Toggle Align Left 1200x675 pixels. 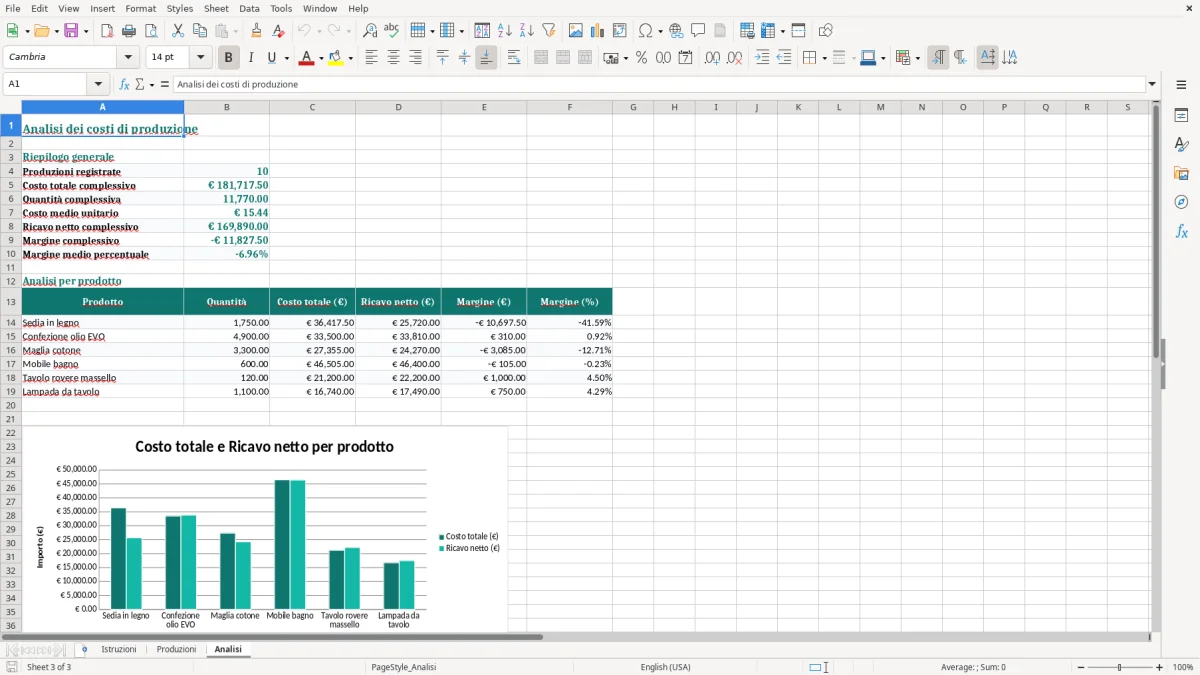(x=371, y=58)
